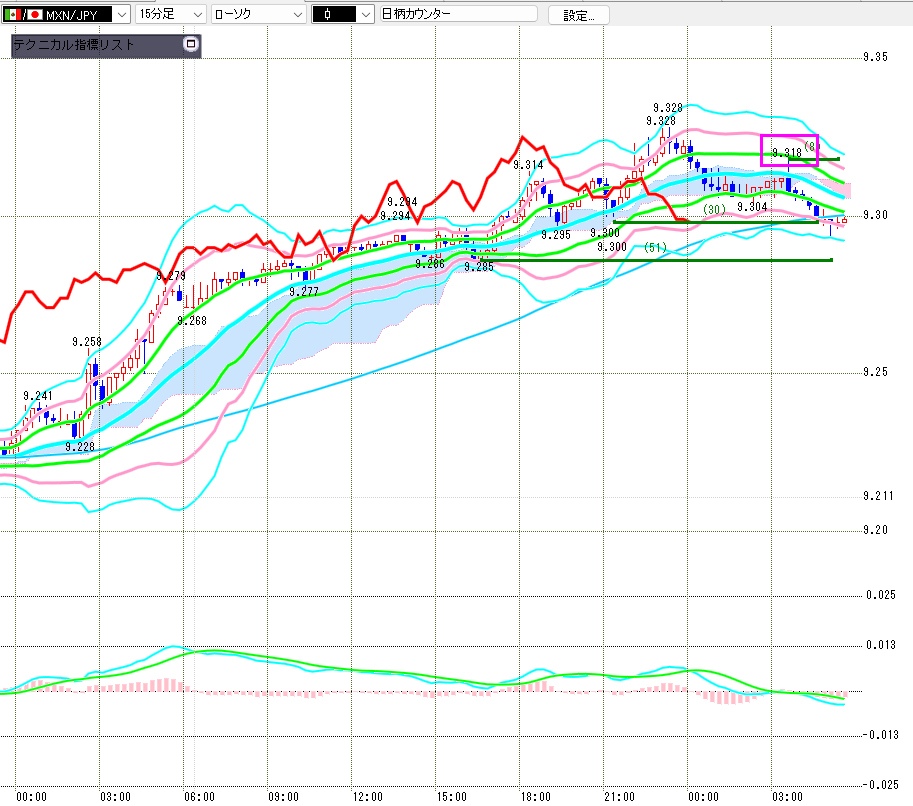Click the 9.30 price axis label
The width and height of the screenshot is (913, 806).
coord(876,215)
